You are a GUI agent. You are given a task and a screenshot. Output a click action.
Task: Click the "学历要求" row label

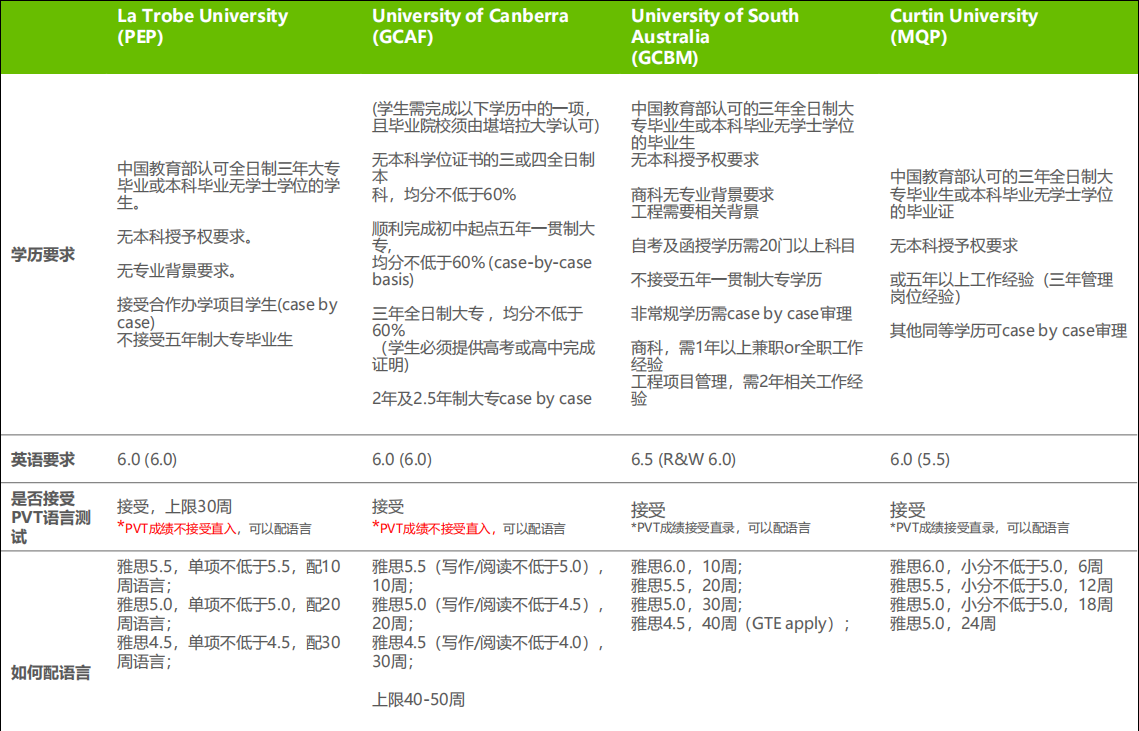point(43,255)
